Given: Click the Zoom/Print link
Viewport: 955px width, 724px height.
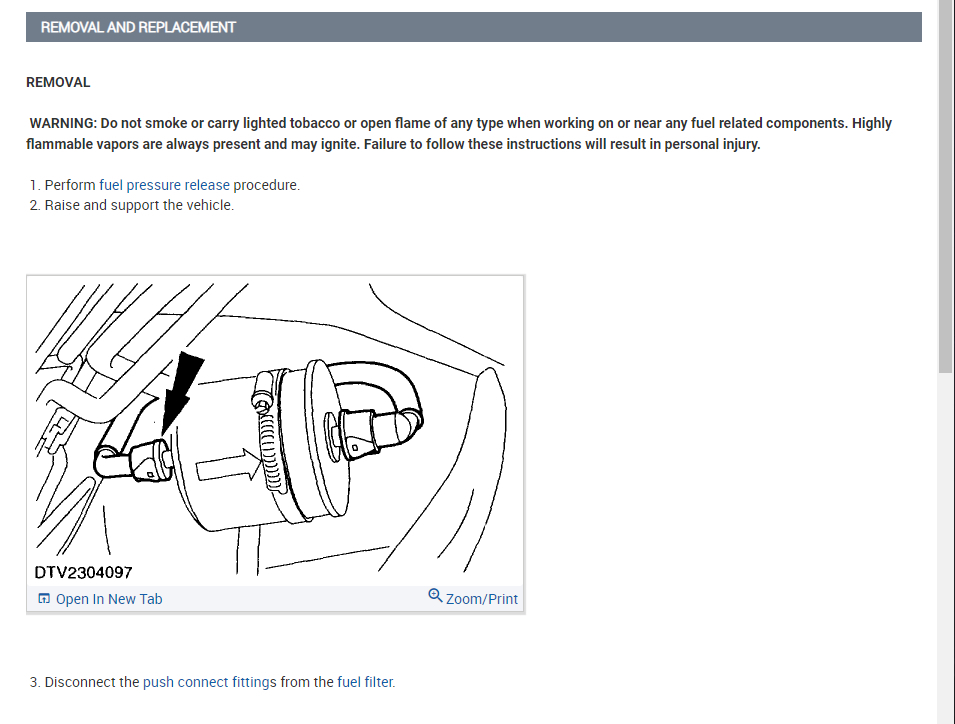Looking at the screenshot, I should tap(482, 599).
